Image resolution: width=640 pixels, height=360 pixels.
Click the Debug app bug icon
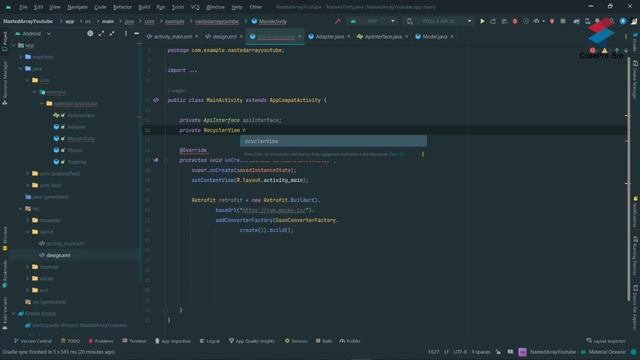click(515, 21)
